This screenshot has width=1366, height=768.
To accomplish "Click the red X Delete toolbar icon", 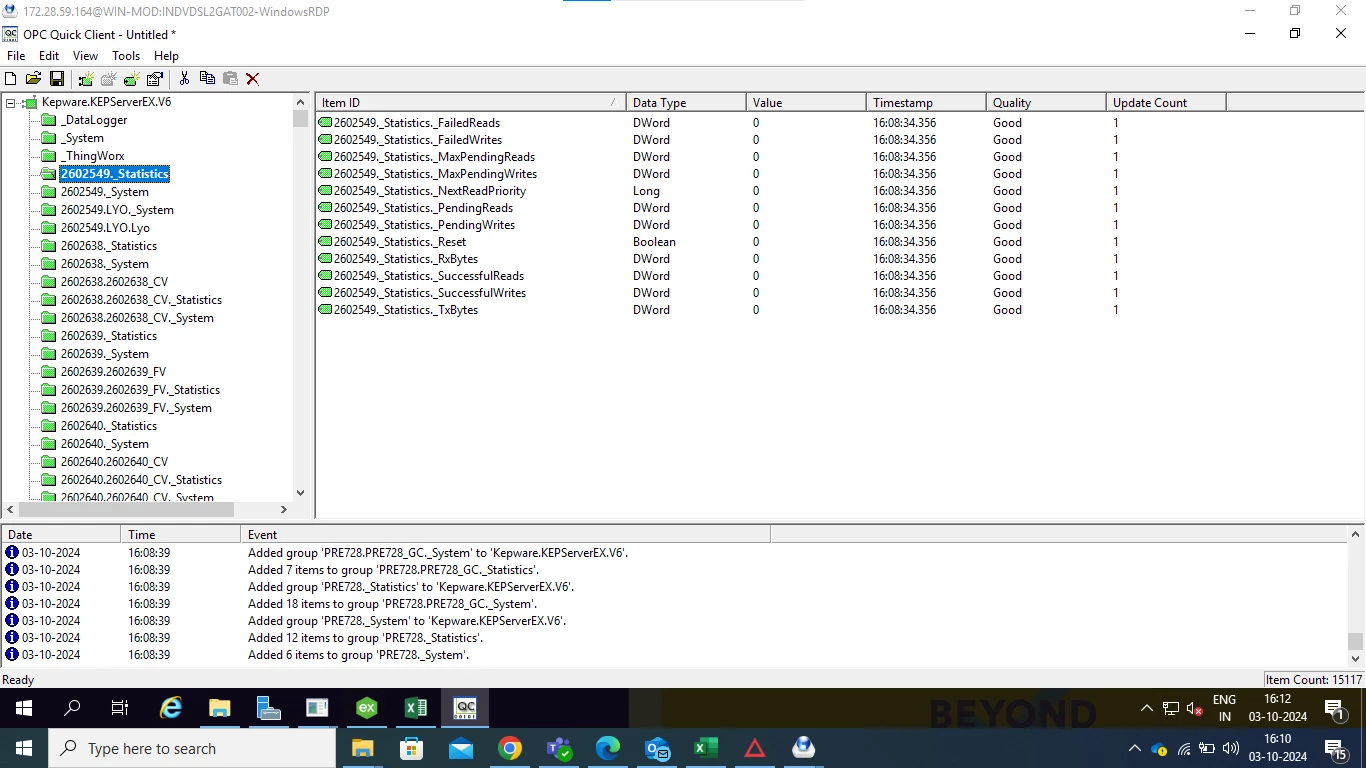I will point(253,79).
